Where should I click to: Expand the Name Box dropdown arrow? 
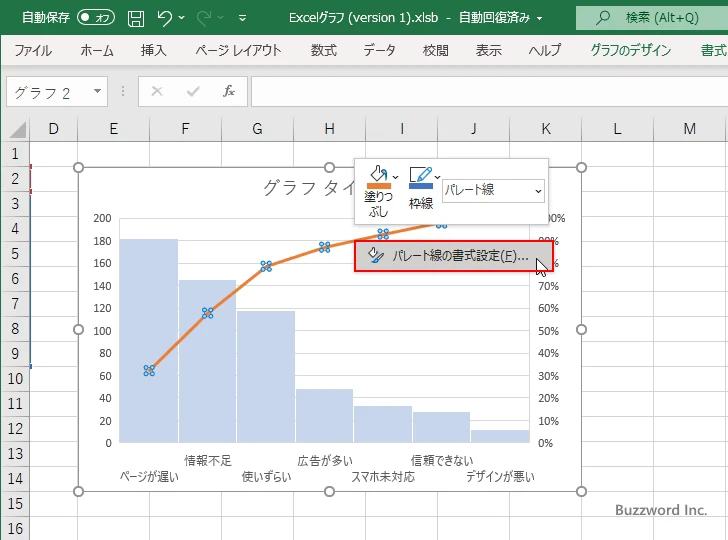98,91
